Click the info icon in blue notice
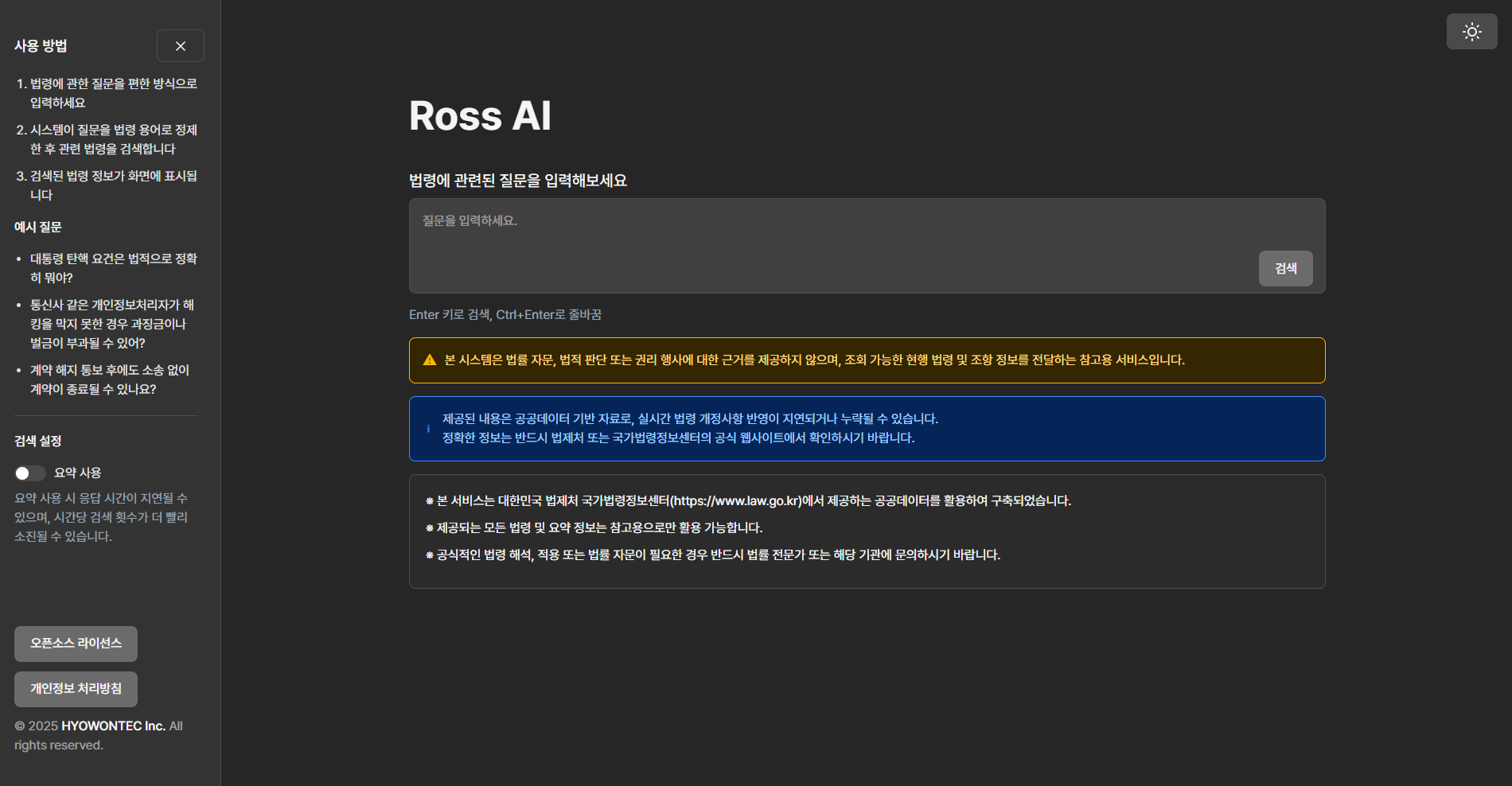 click(428, 429)
